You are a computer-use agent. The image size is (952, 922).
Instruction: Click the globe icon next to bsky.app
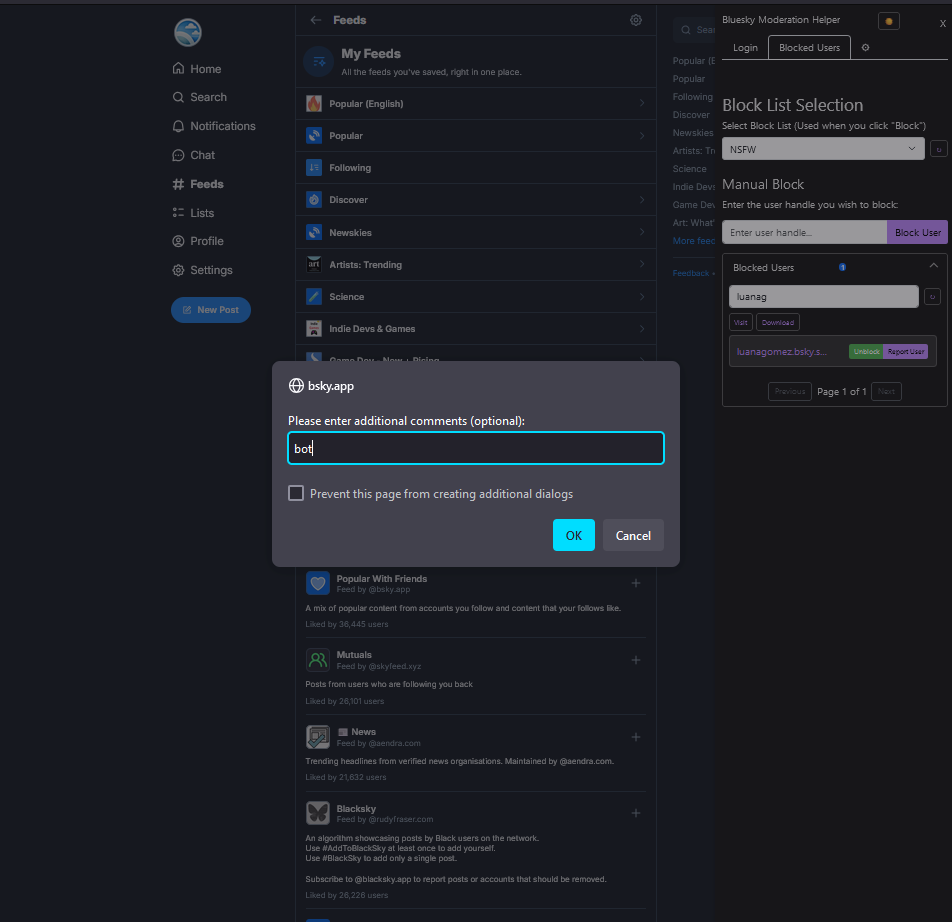click(x=296, y=385)
